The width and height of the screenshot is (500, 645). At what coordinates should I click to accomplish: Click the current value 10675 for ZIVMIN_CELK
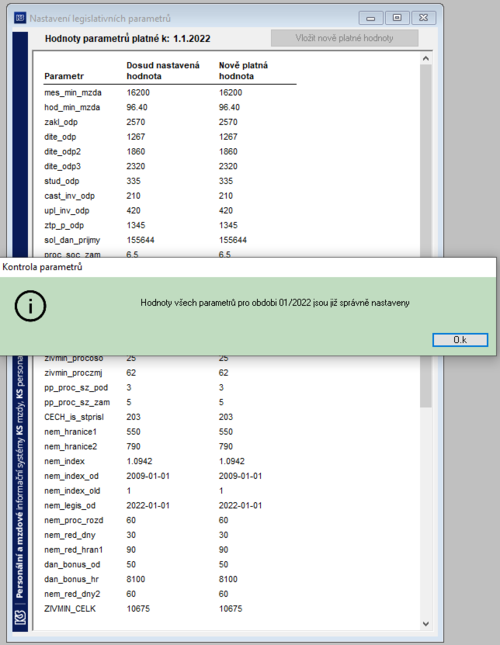(x=138, y=609)
